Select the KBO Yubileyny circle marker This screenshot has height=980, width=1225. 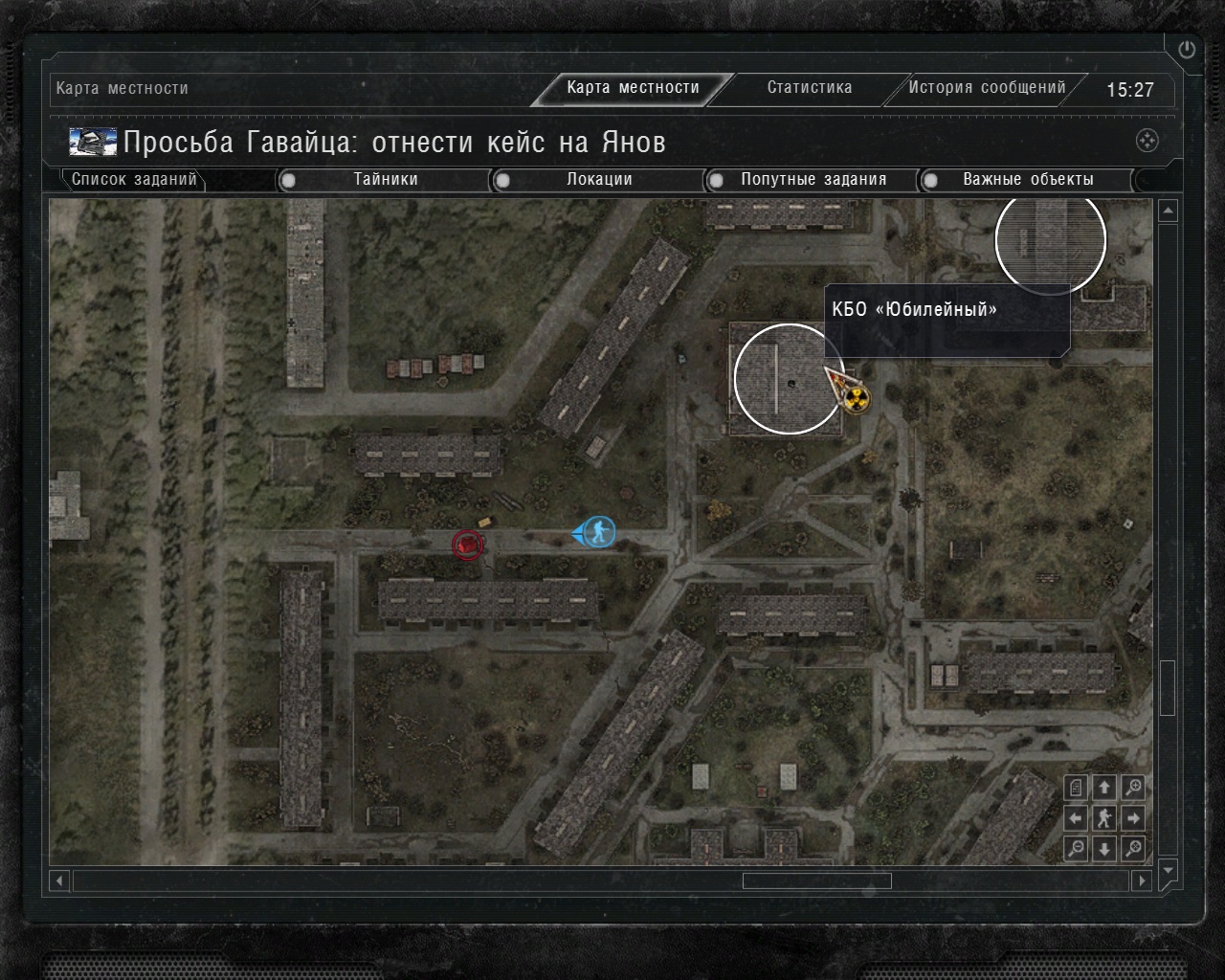click(x=790, y=379)
